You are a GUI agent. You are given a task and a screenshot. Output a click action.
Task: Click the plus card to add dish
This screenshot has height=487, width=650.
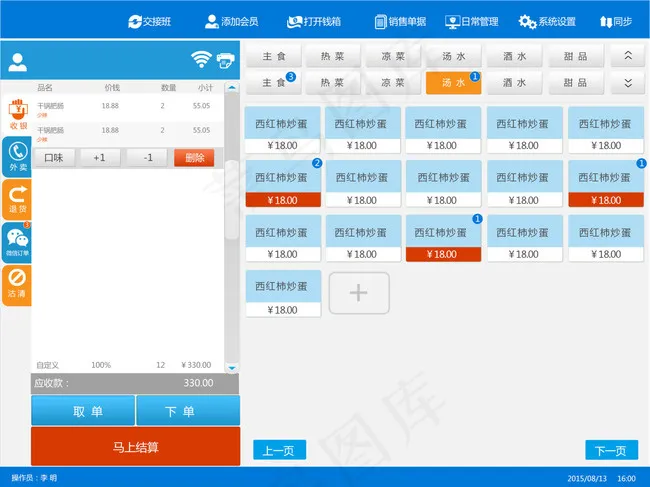[x=359, y=293]
